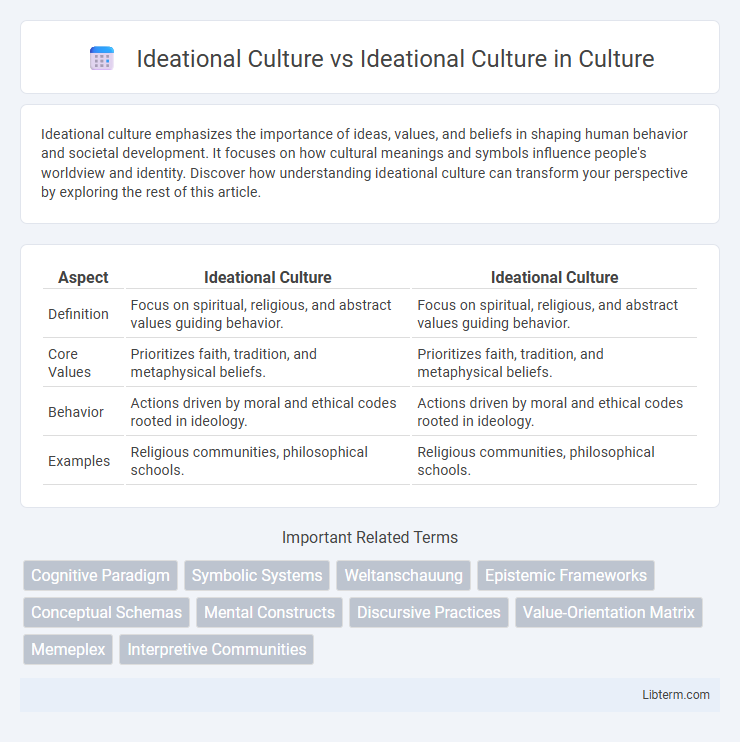740x742 pixels.
Task: Select the Behavior row label
Action: point(76,412)
